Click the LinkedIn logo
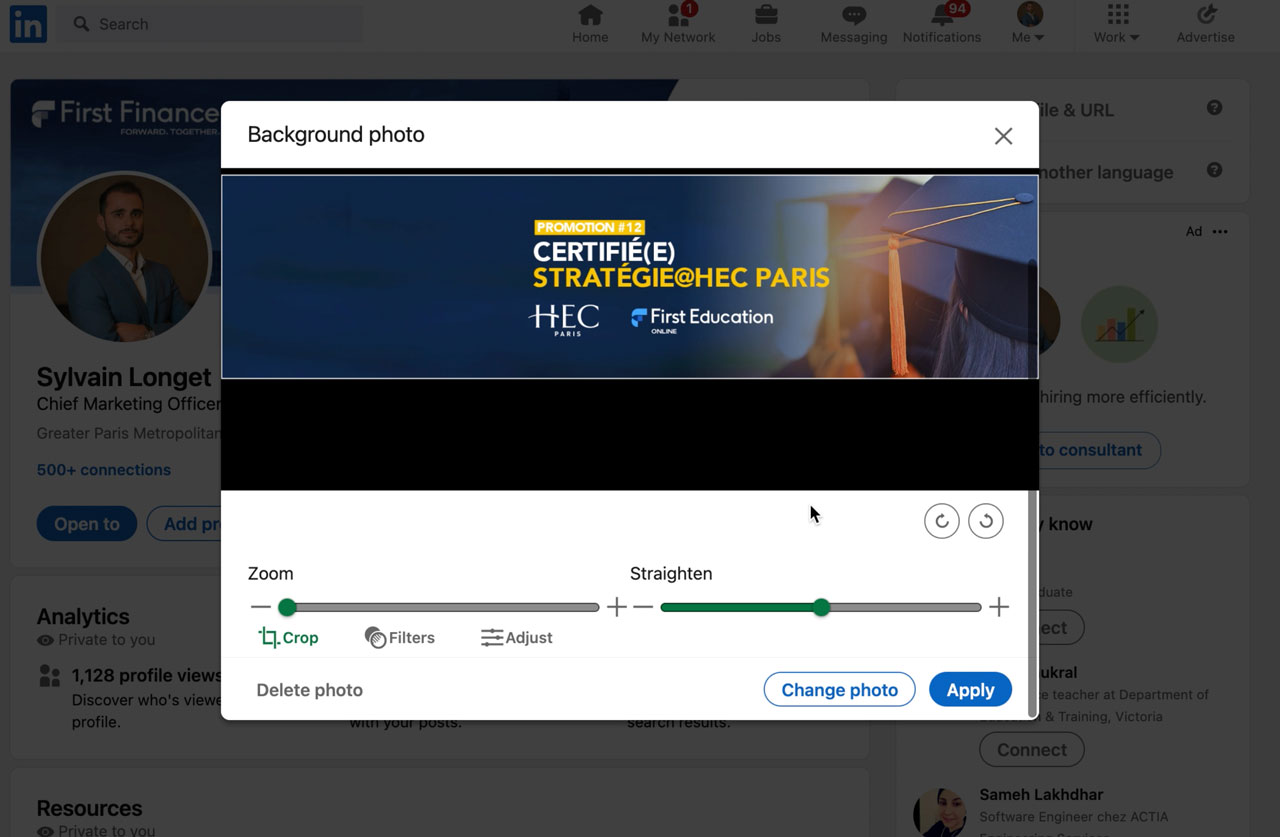The width and height of the screenshot is (1280, 837). [x=28, y=24]
